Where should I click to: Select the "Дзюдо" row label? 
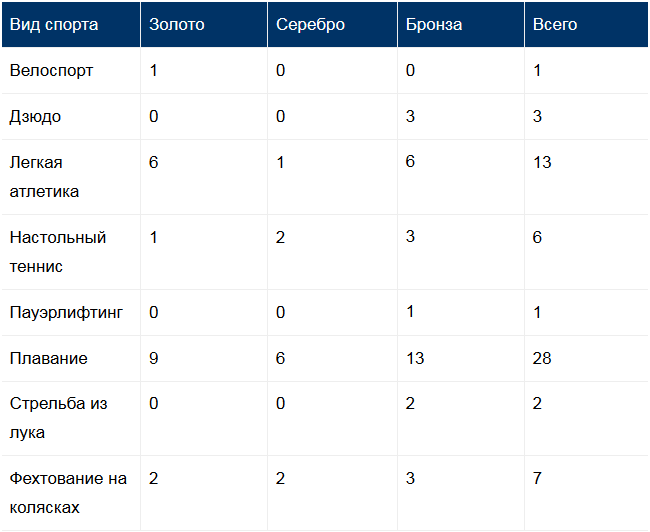point(35,117)
